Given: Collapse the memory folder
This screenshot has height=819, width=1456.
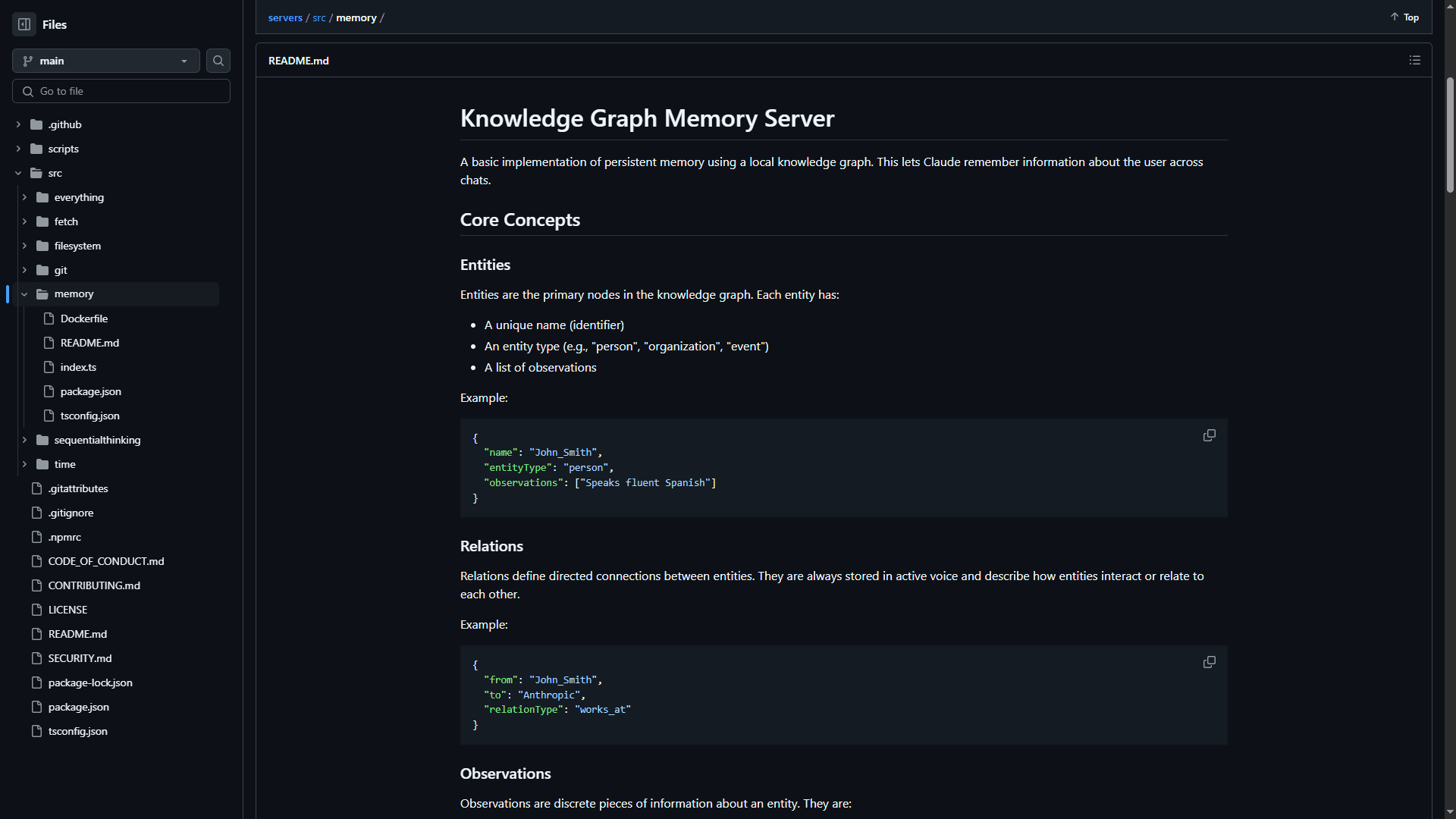Looking at the screenshot, I should pos(24,293).
